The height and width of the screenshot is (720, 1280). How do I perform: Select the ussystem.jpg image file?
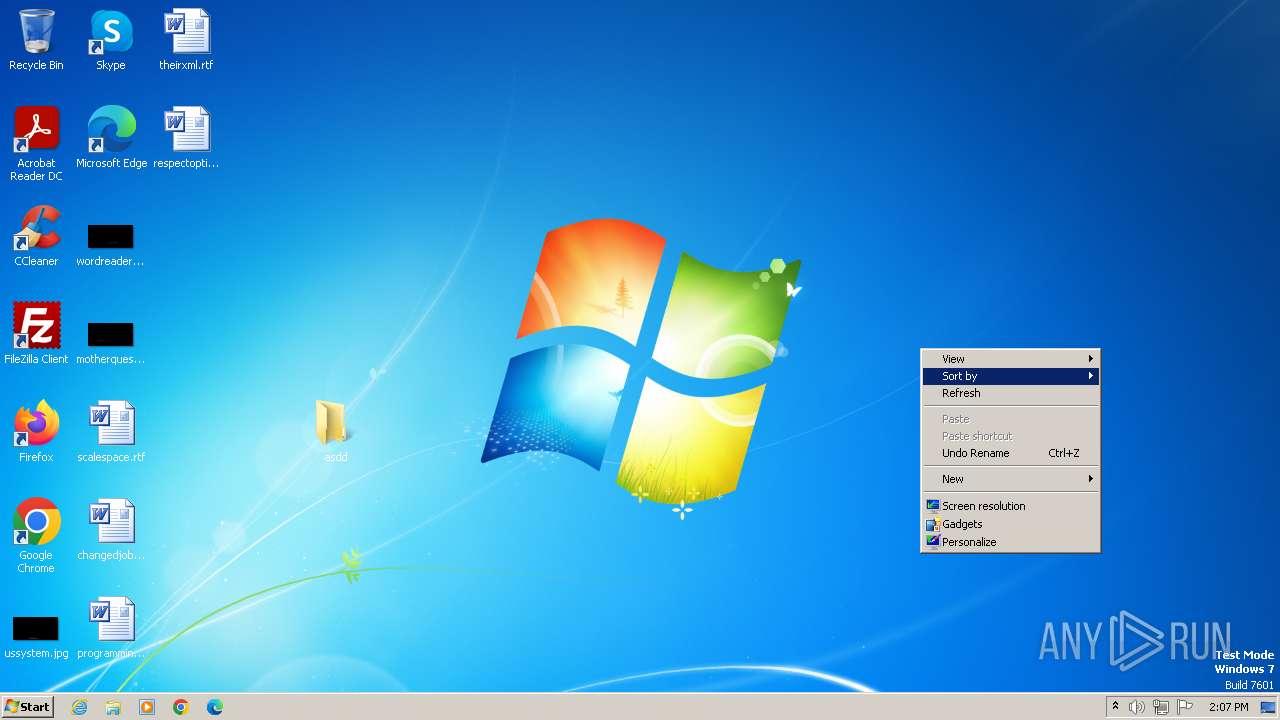[36, 636]
